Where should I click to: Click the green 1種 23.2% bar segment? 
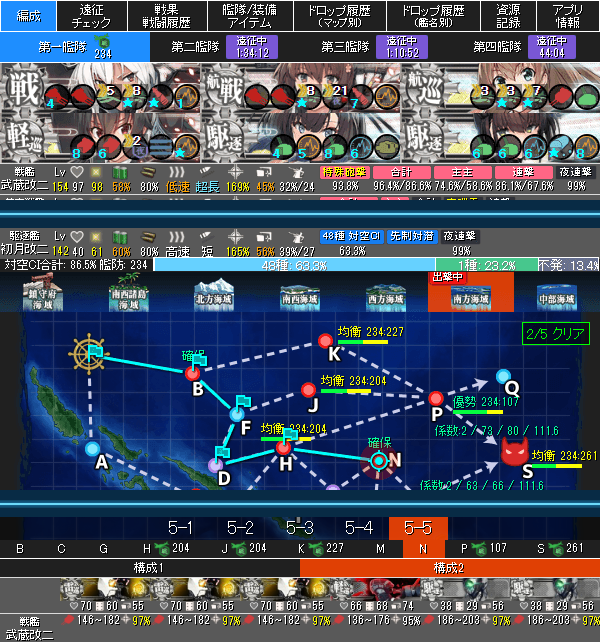[486, 265]
